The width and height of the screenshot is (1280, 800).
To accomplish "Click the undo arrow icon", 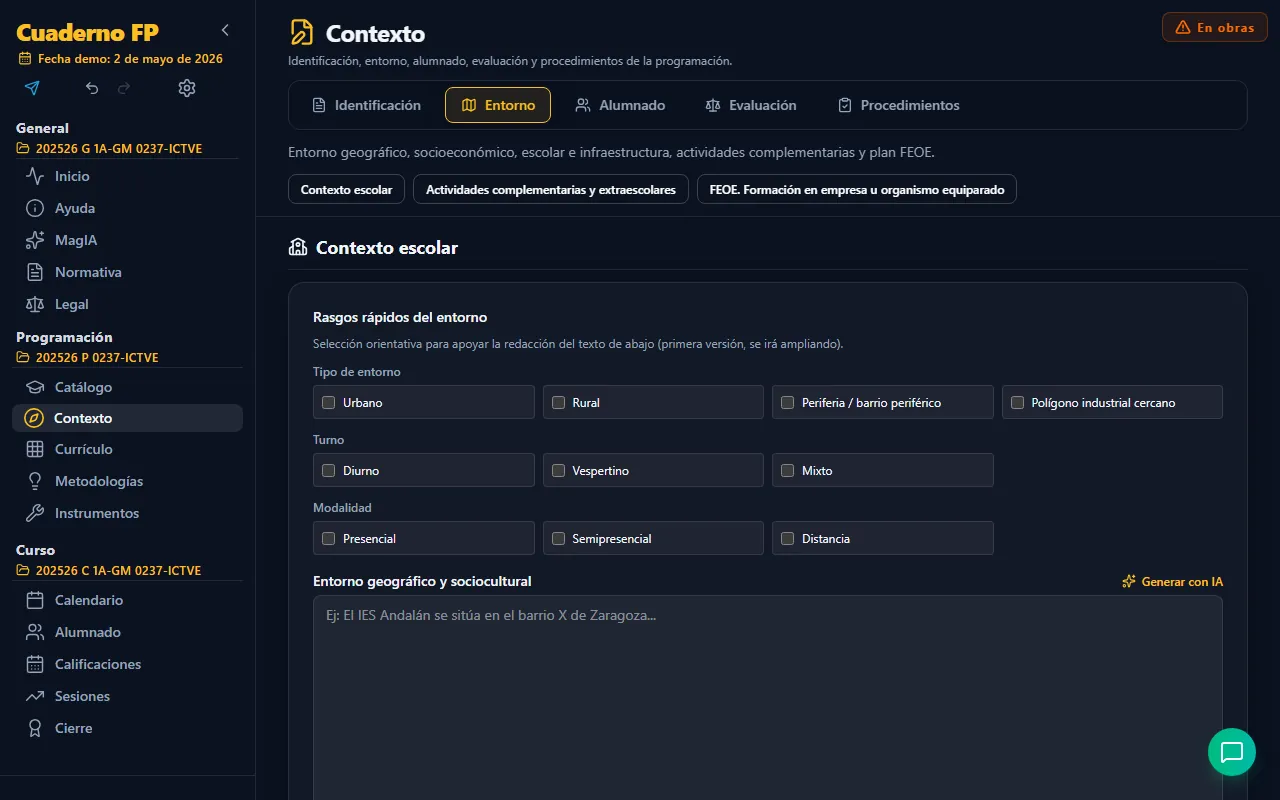I will click(92, 88).
